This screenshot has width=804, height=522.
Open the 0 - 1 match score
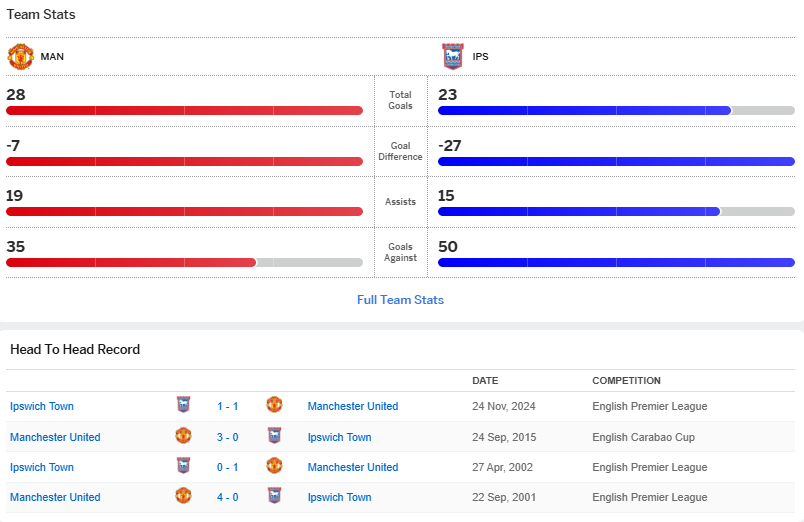(x=228, y=467)
